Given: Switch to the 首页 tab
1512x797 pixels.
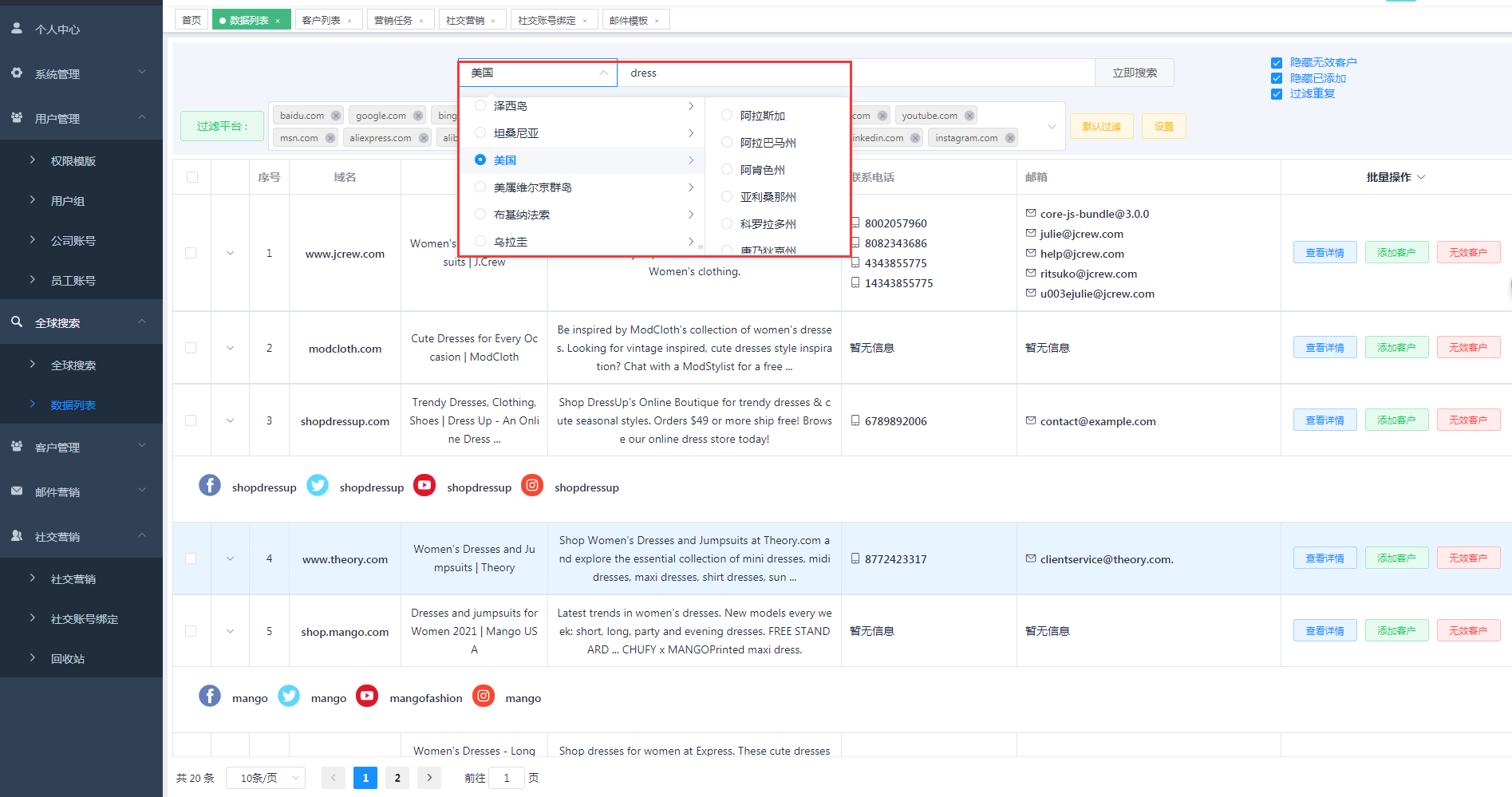Looking at the screenshot, I should click(191, 20).
